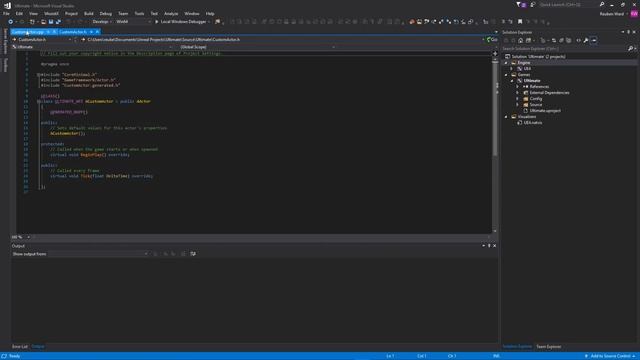Click Add to Source Control in status bar
The width and height of the screenshot is (640, 360).
[611, 356]
